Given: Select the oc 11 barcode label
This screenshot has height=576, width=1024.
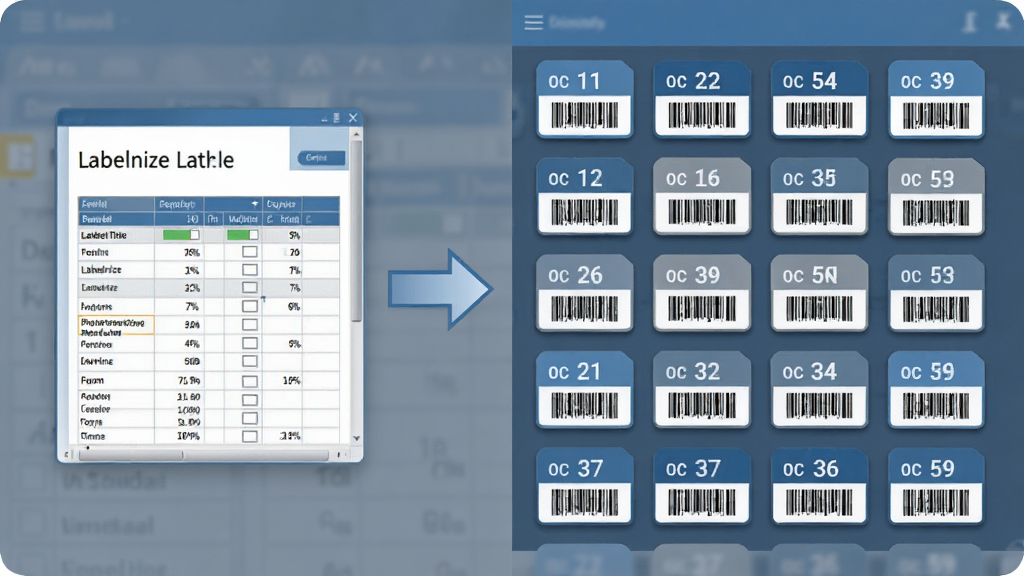Looking at the screenshot, I should (x=584, y=99).
